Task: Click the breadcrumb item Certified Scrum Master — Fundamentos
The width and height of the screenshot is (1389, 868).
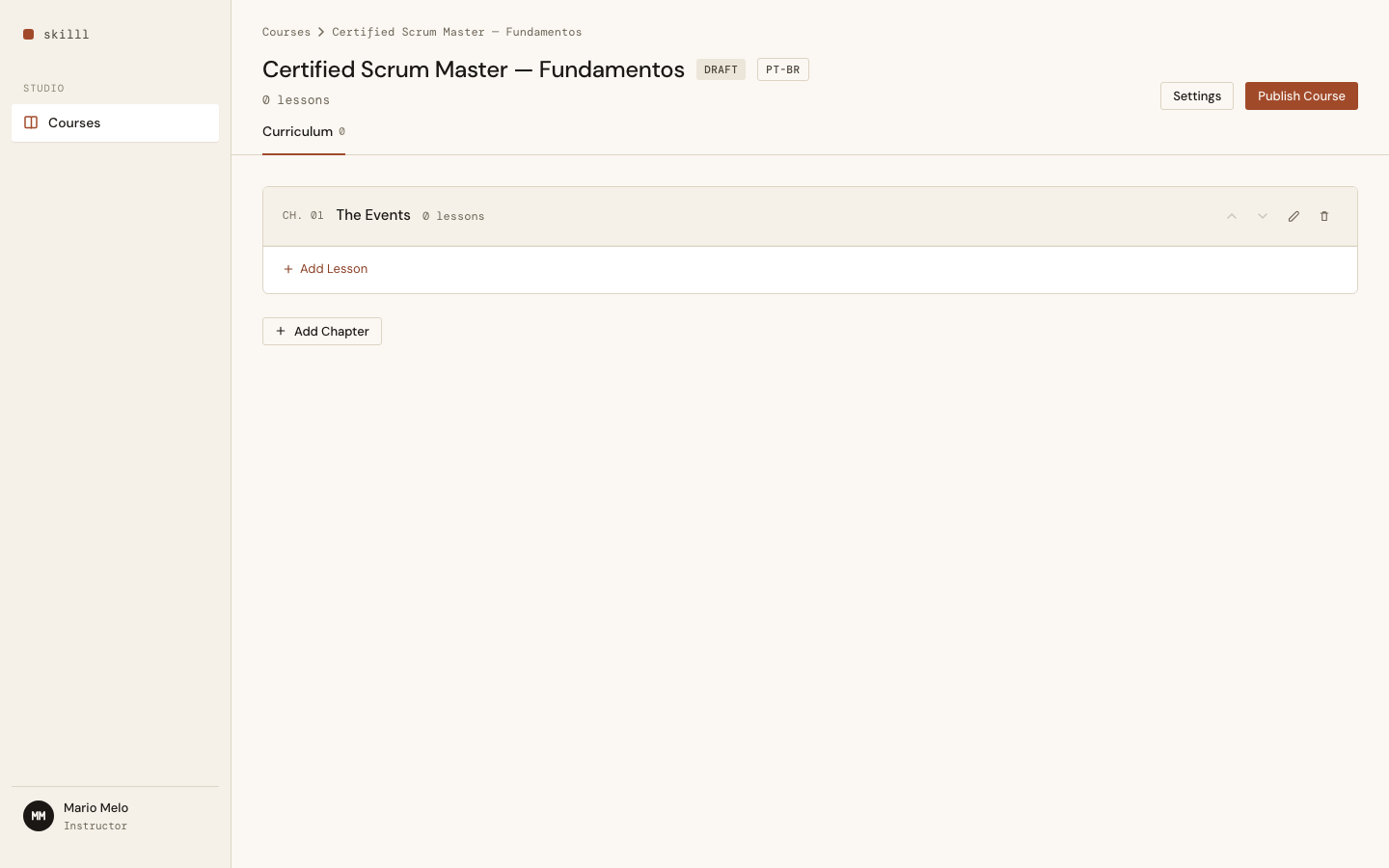Action: (457, 32)
